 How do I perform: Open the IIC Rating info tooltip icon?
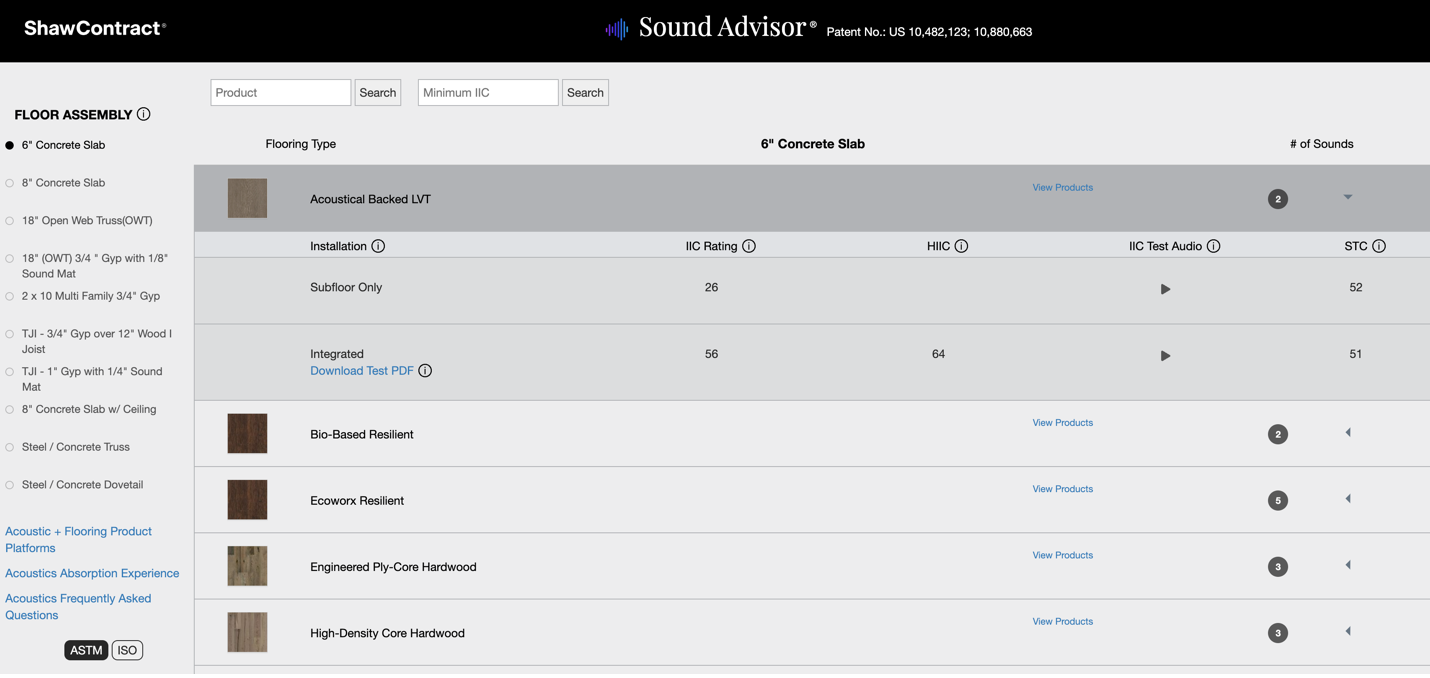point(749,246)
